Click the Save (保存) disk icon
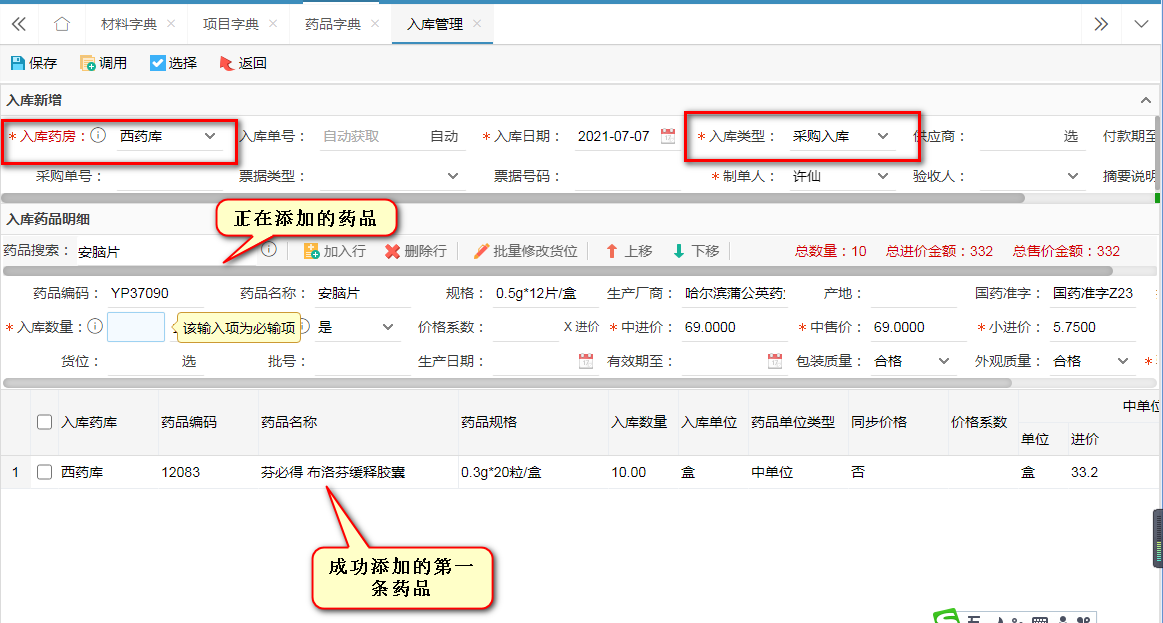1163x623 pixels. coord(17,63)
